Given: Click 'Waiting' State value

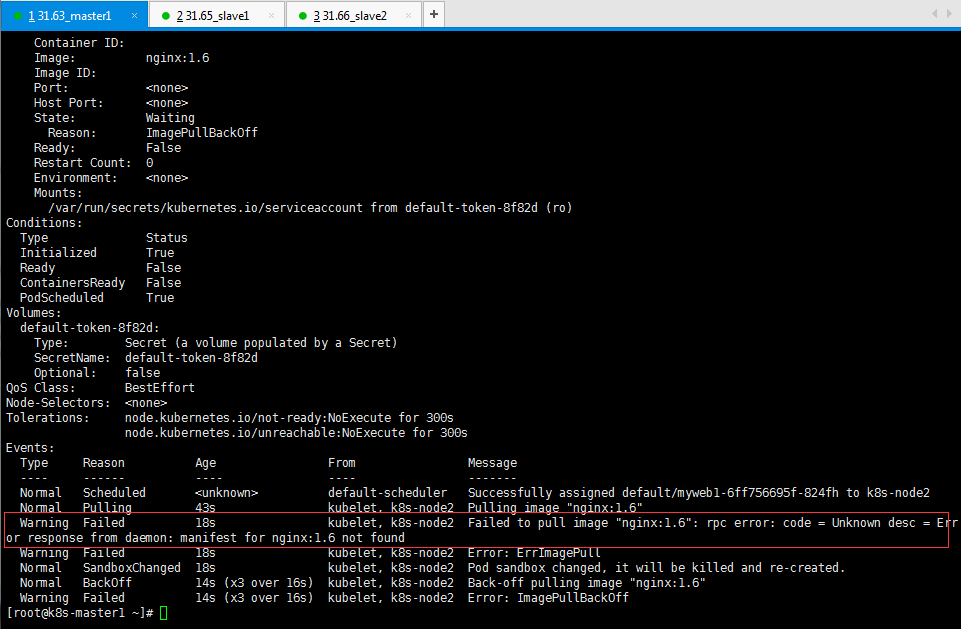Looking at the screenshot, I should (170, 118).
